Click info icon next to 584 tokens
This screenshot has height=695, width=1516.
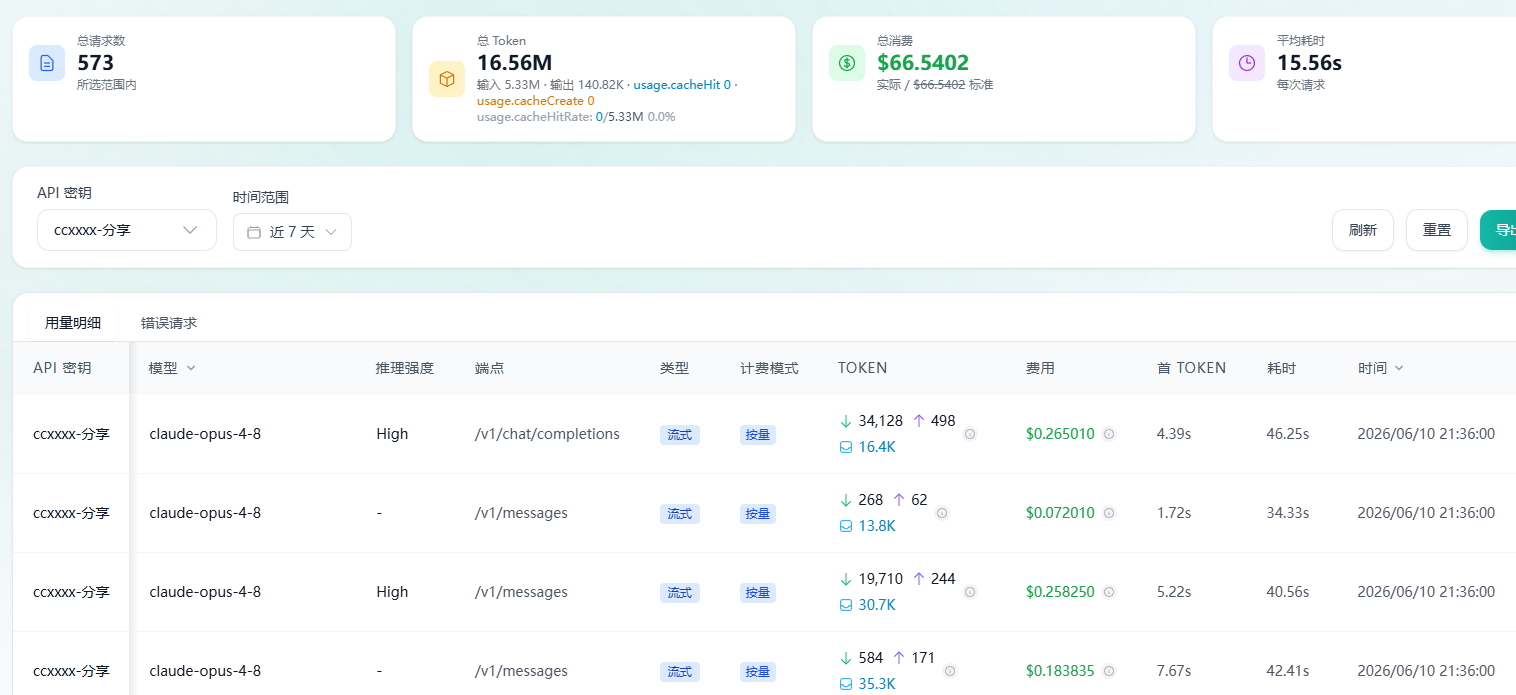950,671
